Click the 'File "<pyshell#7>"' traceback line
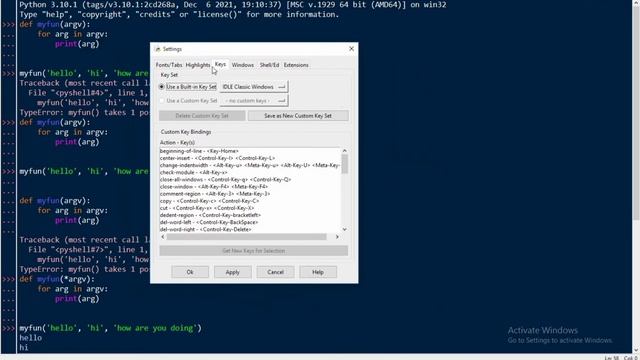The height and width of the screenshot is (360, 640). (89, 250)
